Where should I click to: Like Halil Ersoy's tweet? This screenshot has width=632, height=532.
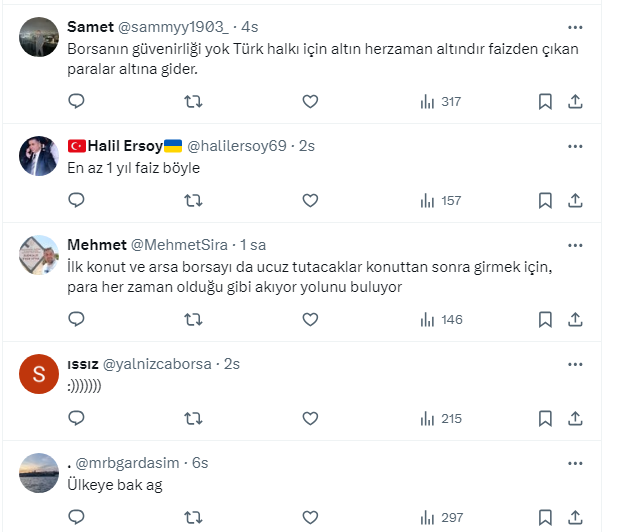[x=310, y=200]
